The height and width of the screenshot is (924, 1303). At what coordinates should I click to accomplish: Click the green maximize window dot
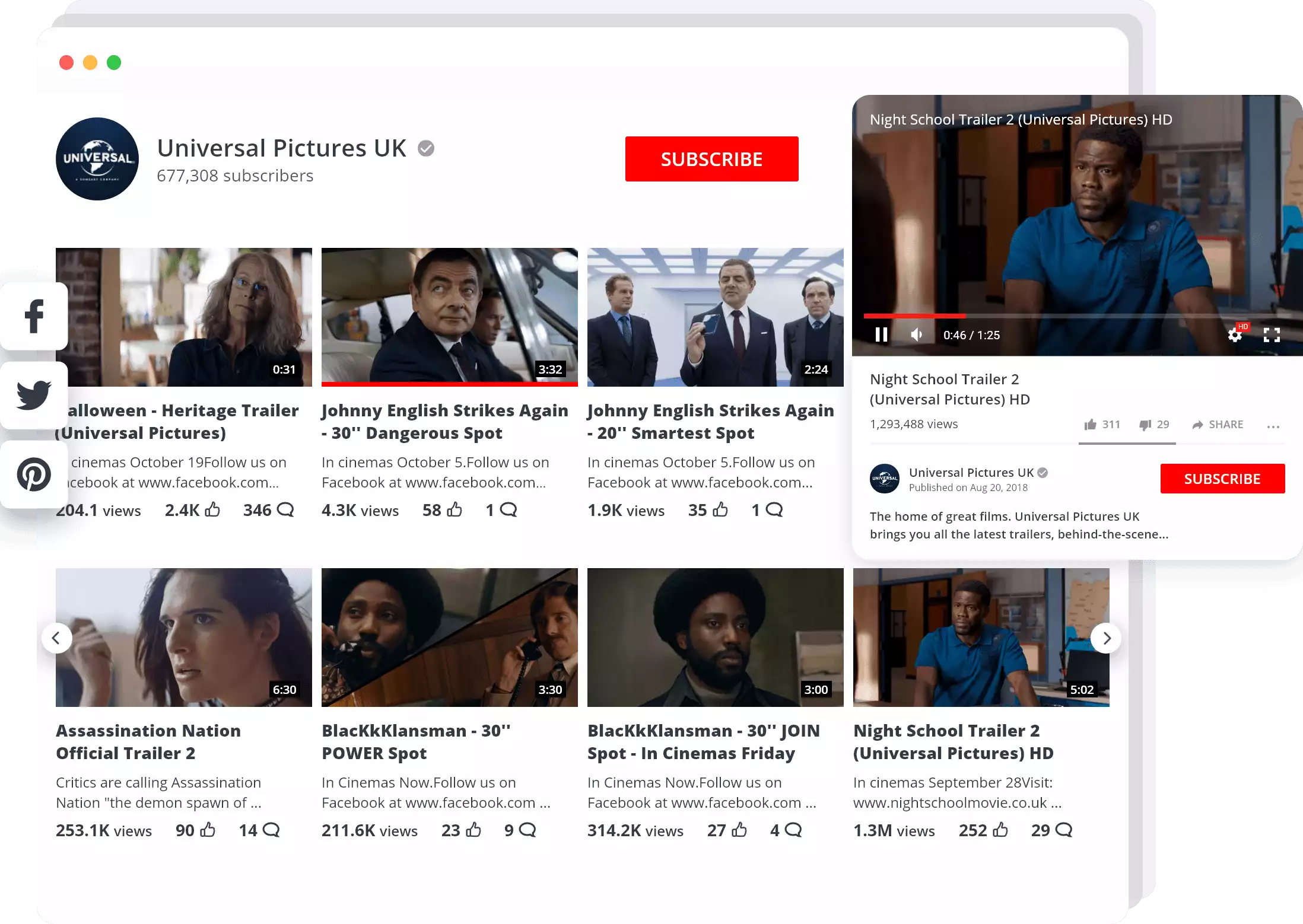click(x=114, y=62)
